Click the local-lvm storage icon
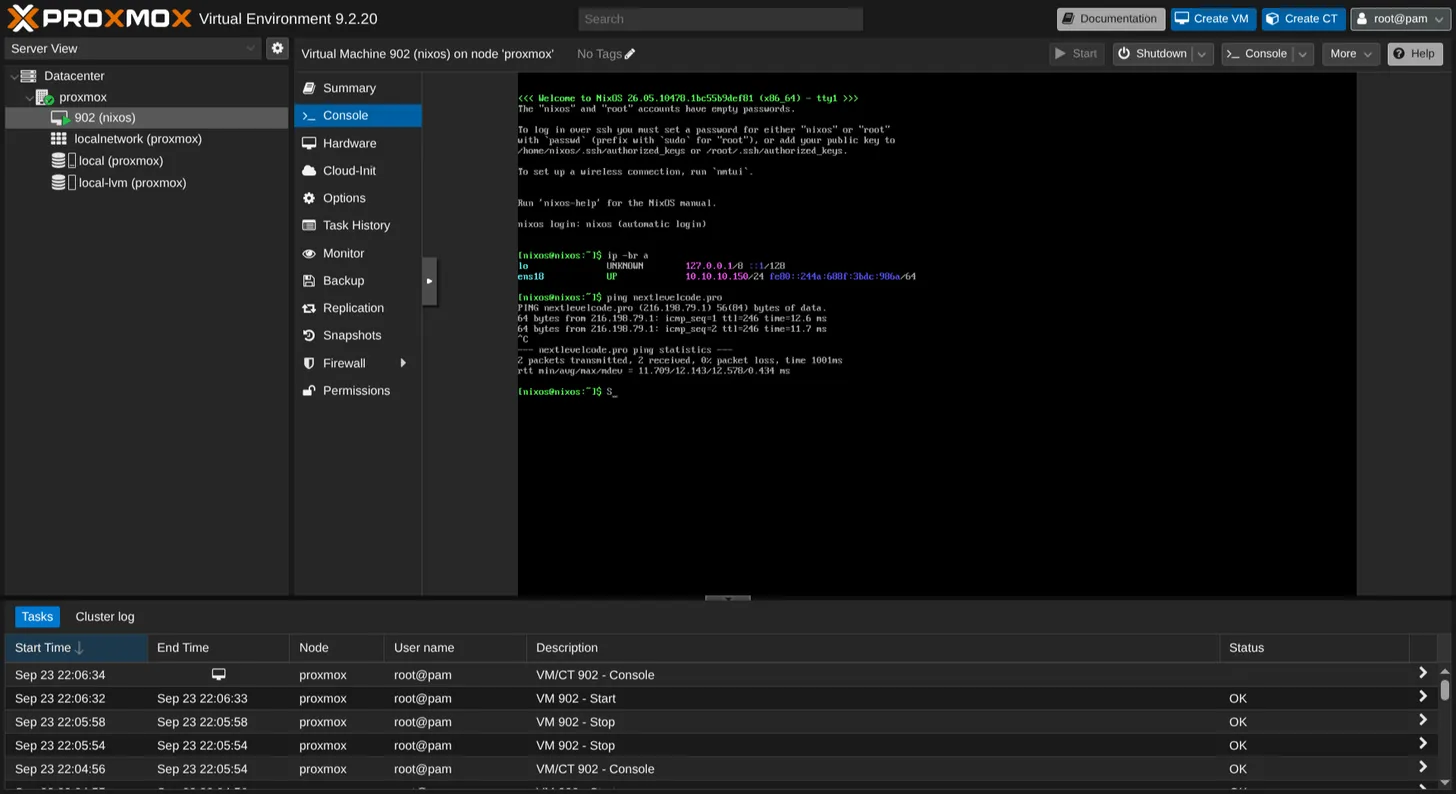 [59, 183]
